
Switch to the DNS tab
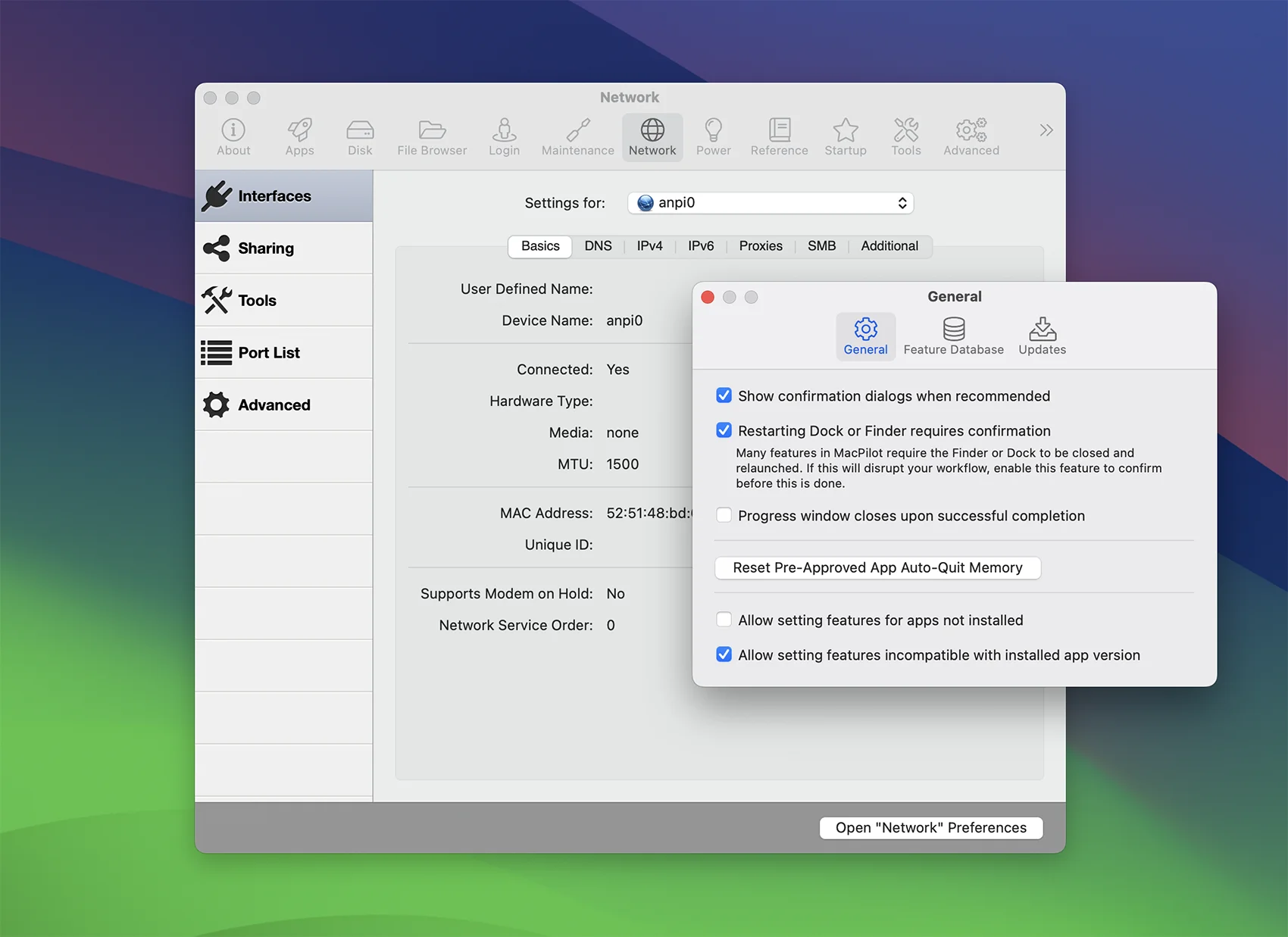(598, 246)
